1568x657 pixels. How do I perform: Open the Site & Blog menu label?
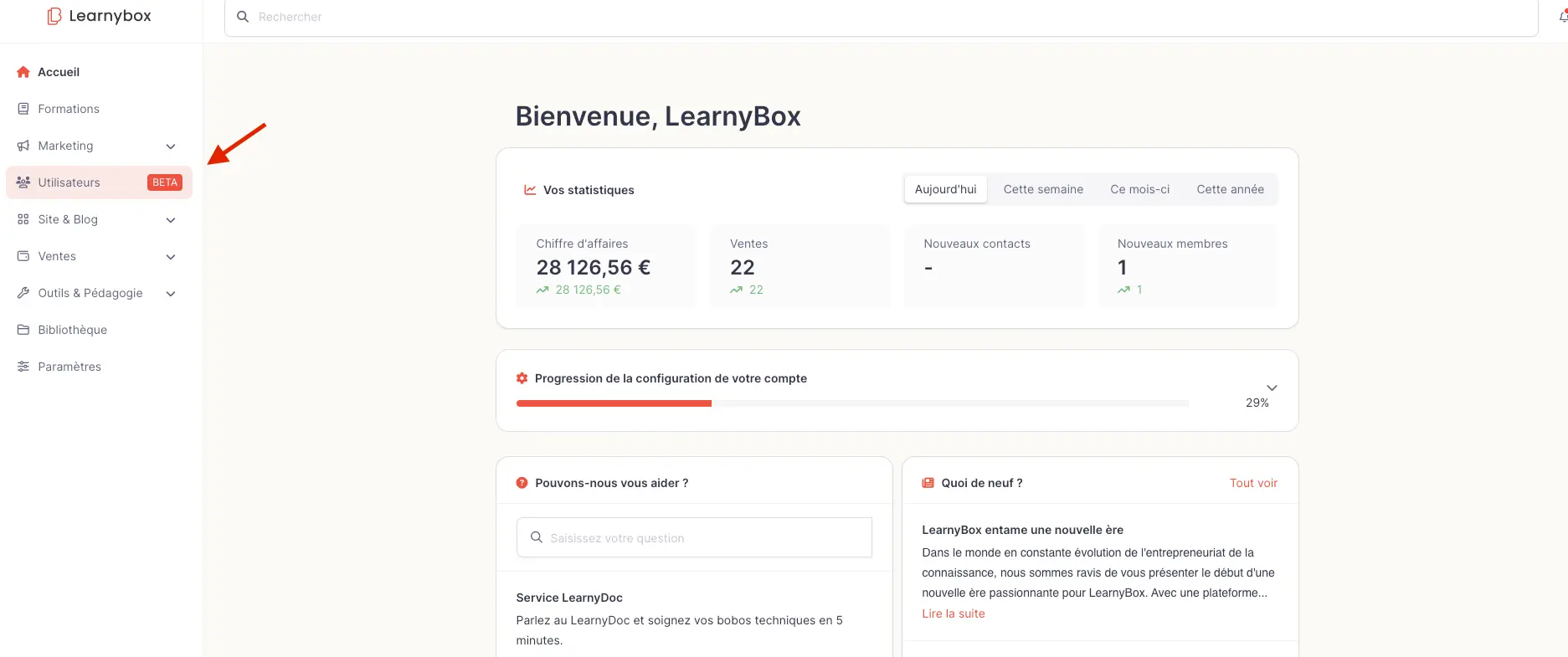[x=68, y=219]
